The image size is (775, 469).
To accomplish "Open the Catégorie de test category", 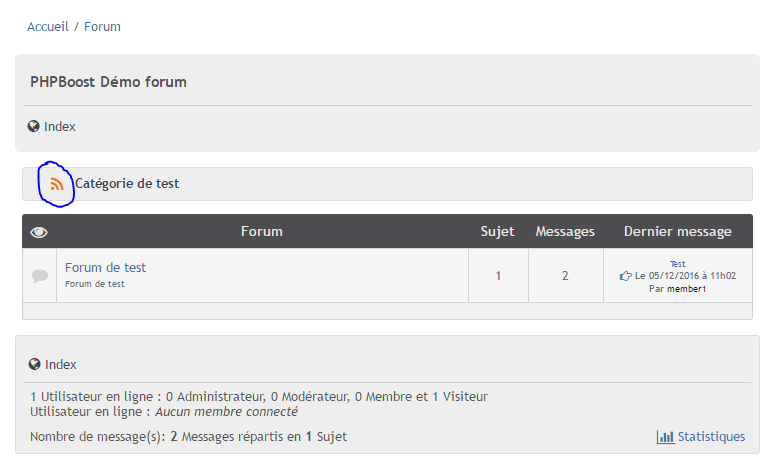I will tap(127, 184).
